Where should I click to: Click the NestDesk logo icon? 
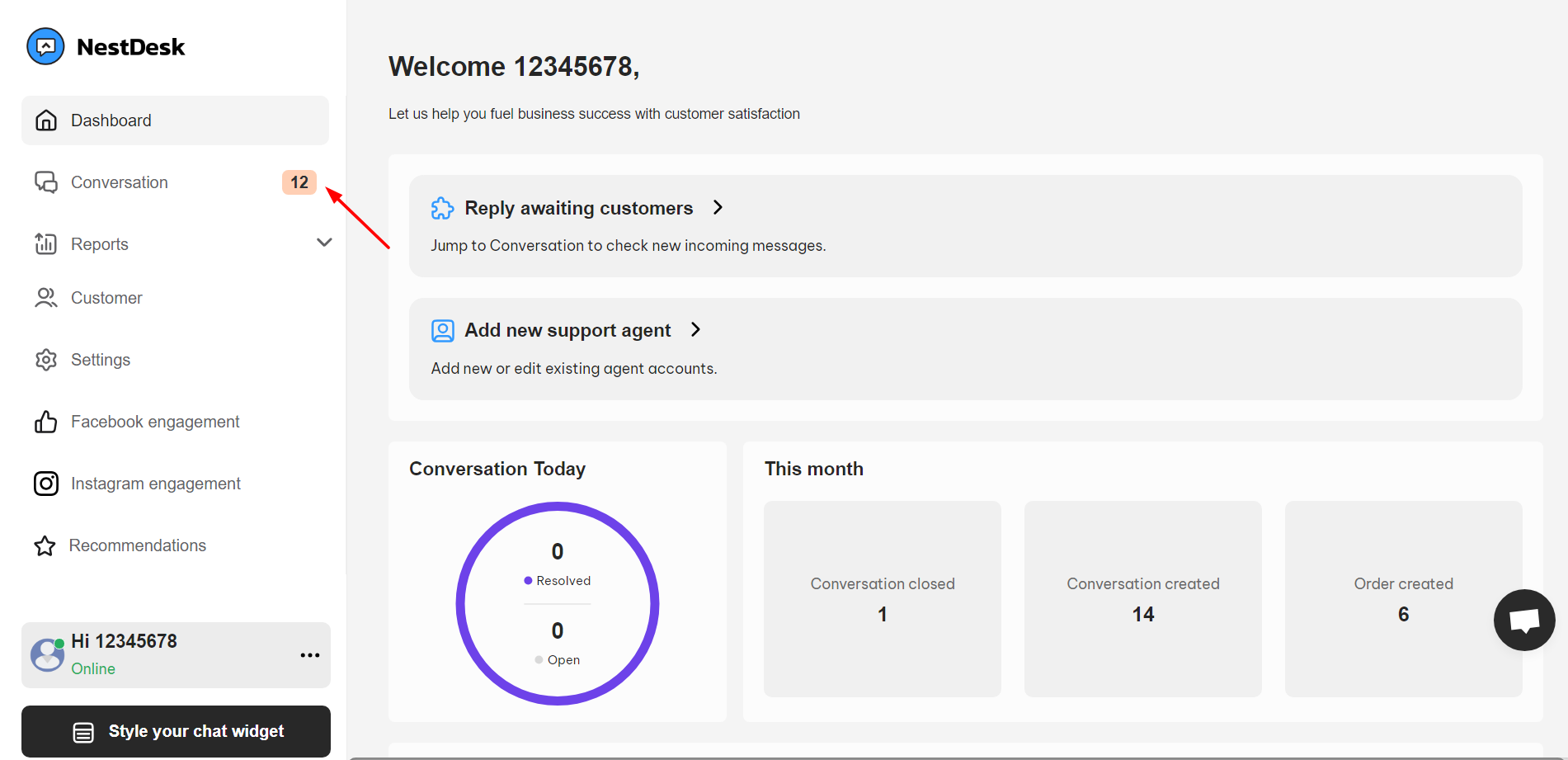tap(45, 46)
